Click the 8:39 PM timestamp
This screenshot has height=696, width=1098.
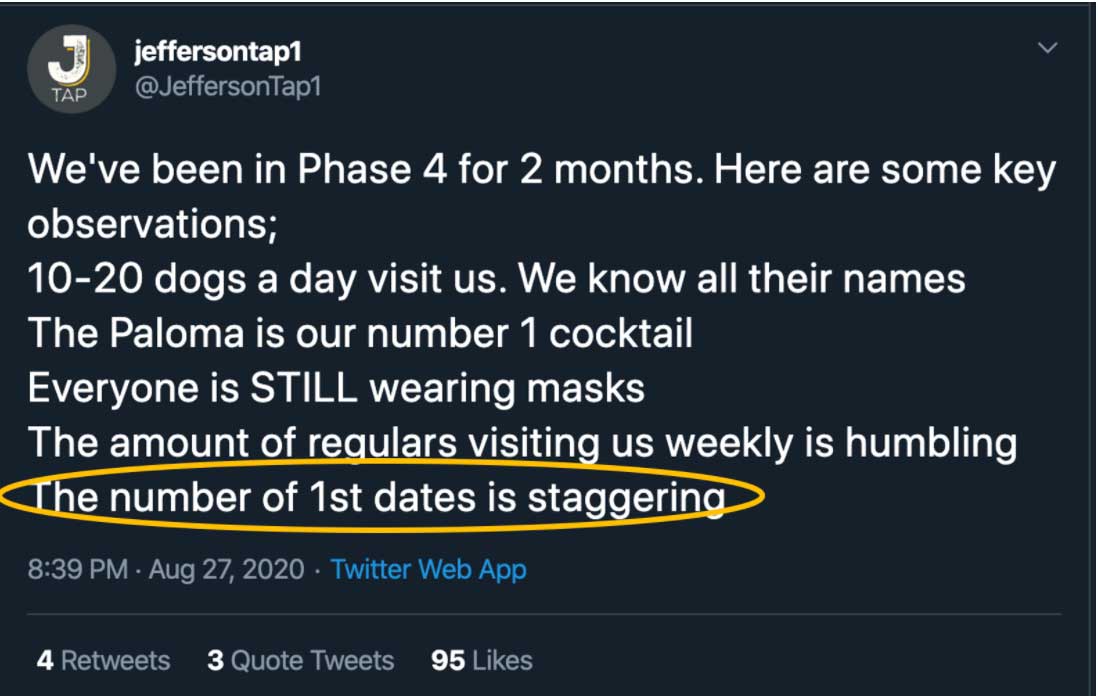point(78,570)
